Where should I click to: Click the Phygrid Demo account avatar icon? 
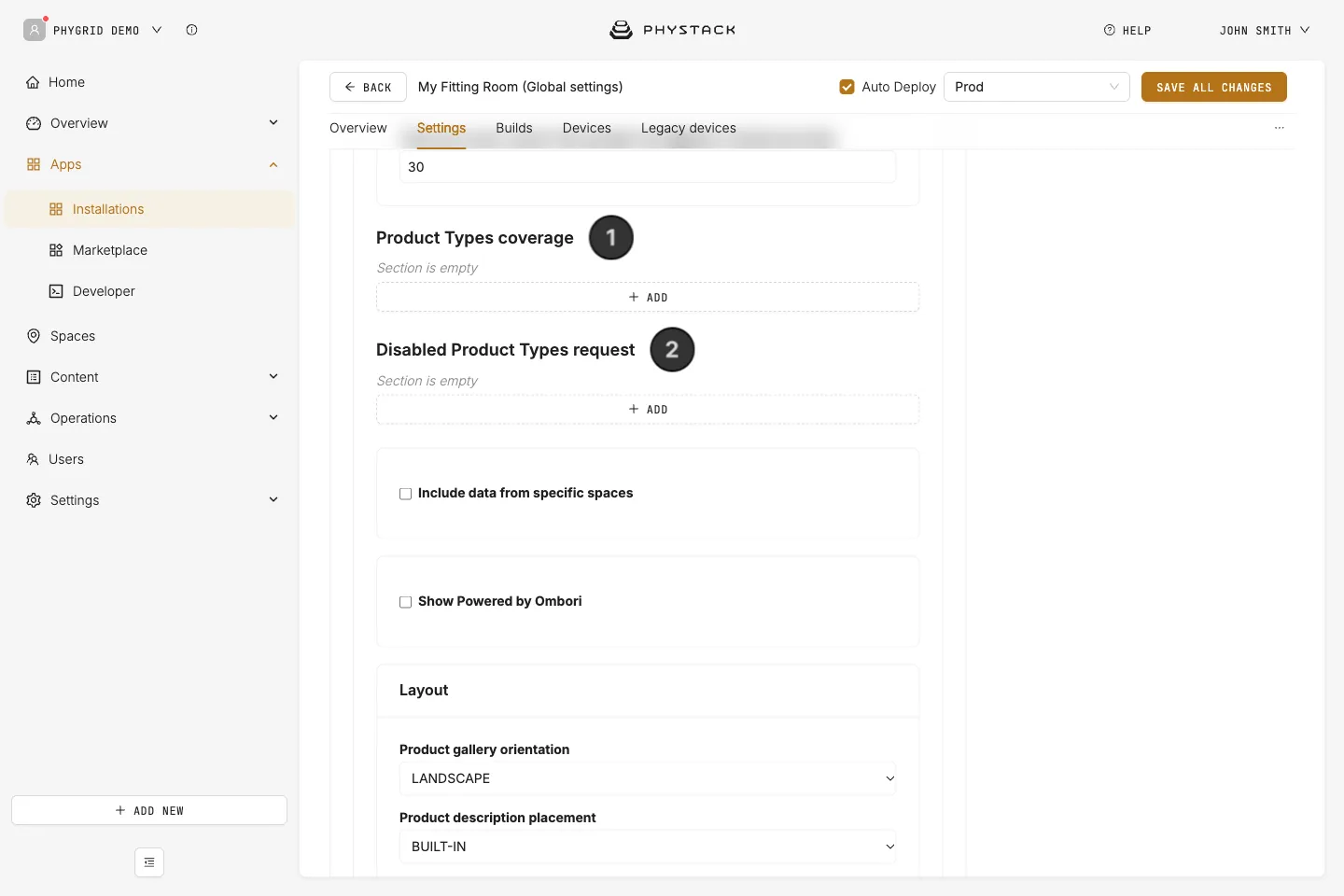click(35, 30)
